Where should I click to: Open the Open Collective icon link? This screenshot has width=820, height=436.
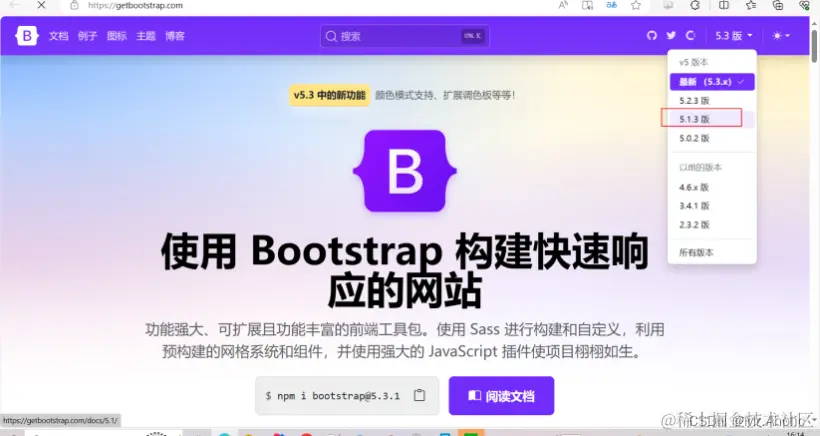(x=691, y=36)
